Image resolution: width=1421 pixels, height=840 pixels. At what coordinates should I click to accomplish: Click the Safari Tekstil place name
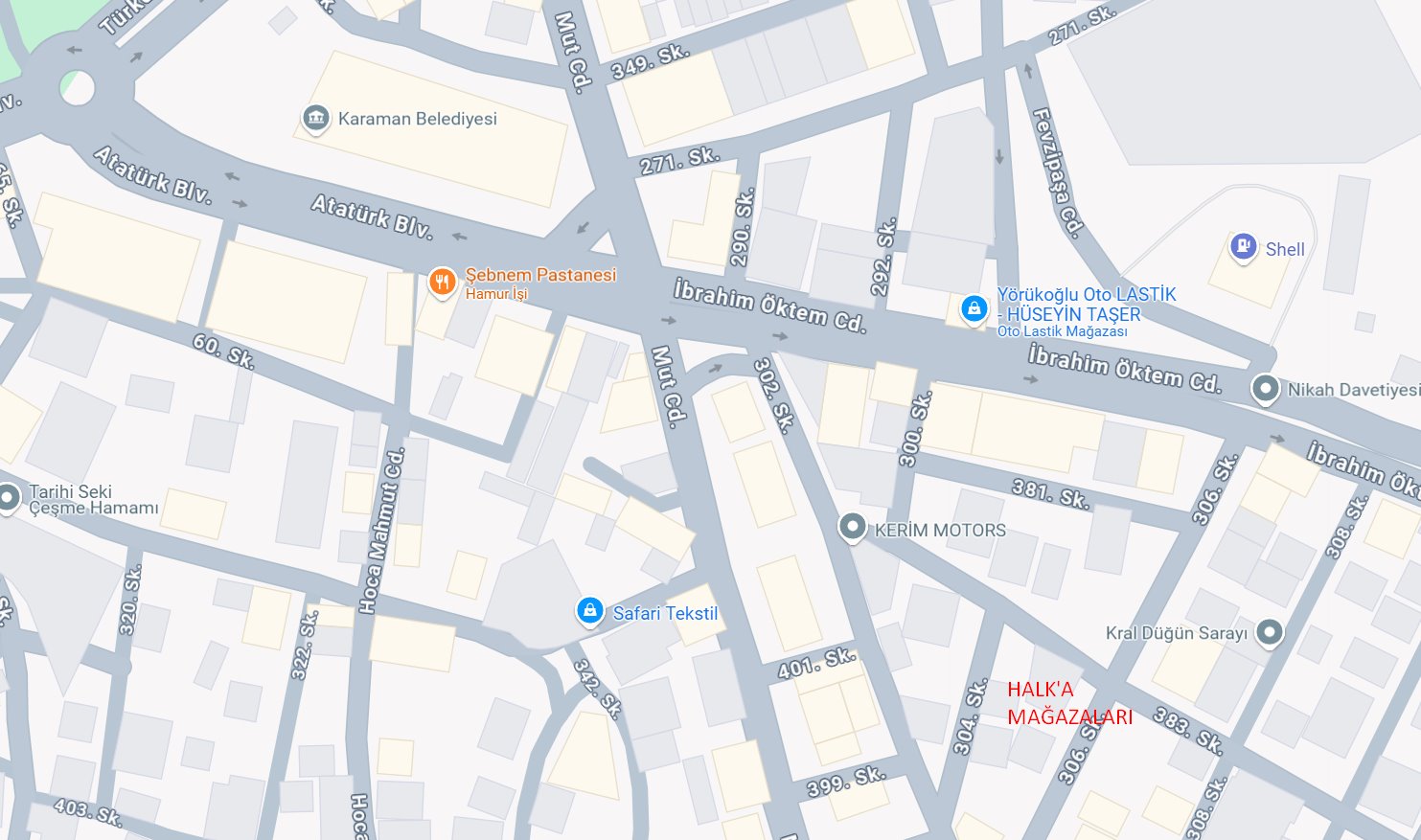click(x=665, y=613)
